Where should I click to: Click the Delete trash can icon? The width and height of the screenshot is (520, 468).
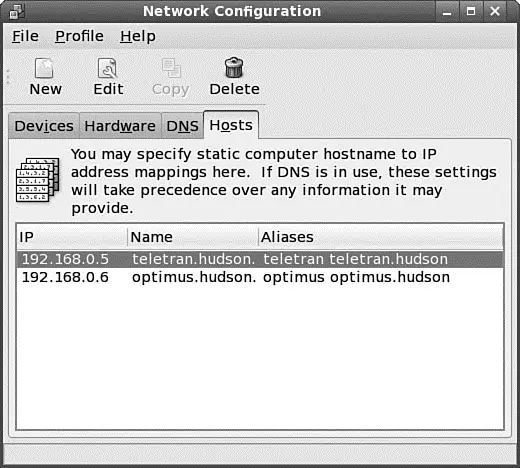(234, 67)
